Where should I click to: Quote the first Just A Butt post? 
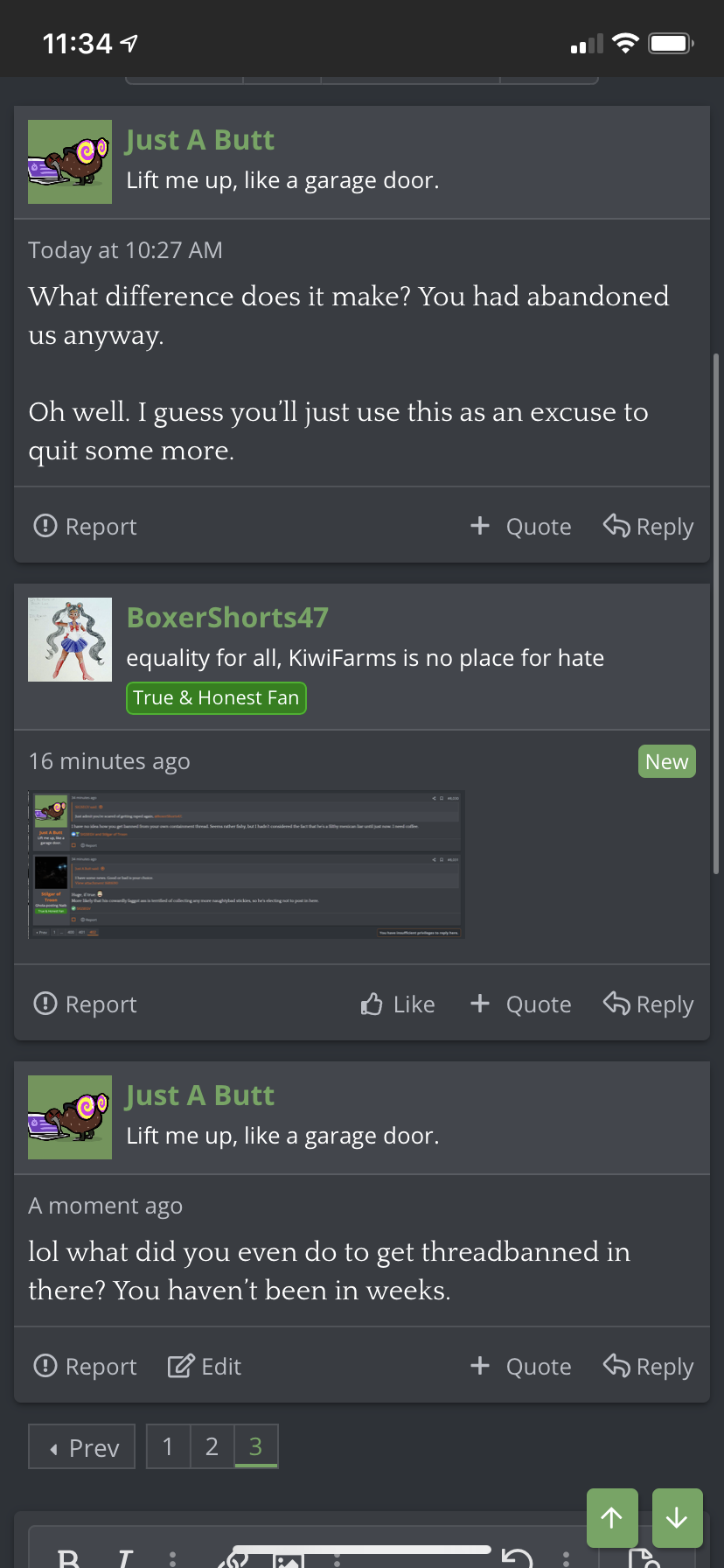coord(520,526)
